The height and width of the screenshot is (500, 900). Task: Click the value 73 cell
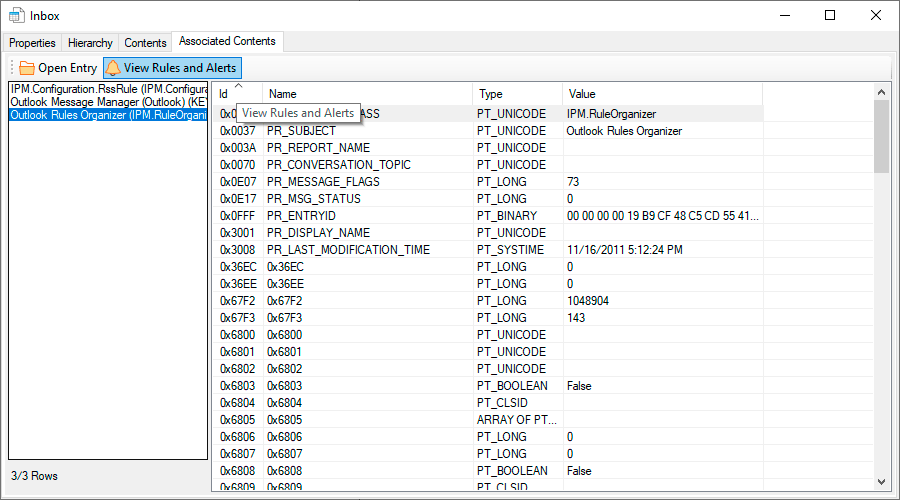(573, 182)
